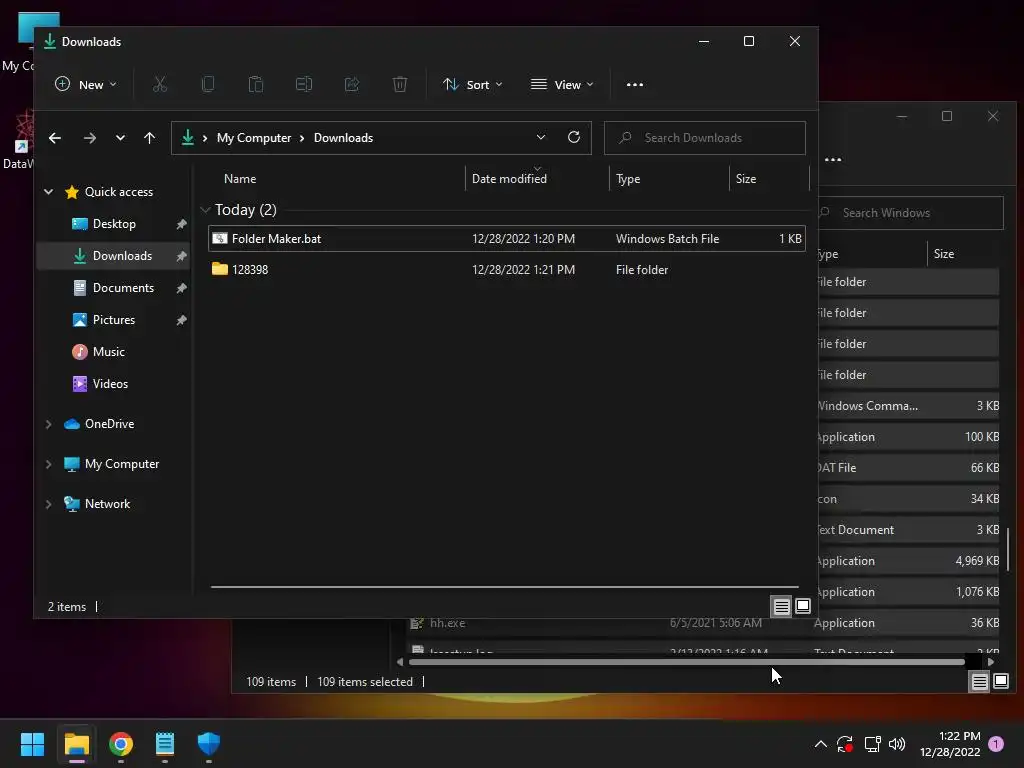The width and height of the screenshot is (1024, 768).
Task: Click My Computer in the address breadcrumb
Action: click(x=254, y=138)
